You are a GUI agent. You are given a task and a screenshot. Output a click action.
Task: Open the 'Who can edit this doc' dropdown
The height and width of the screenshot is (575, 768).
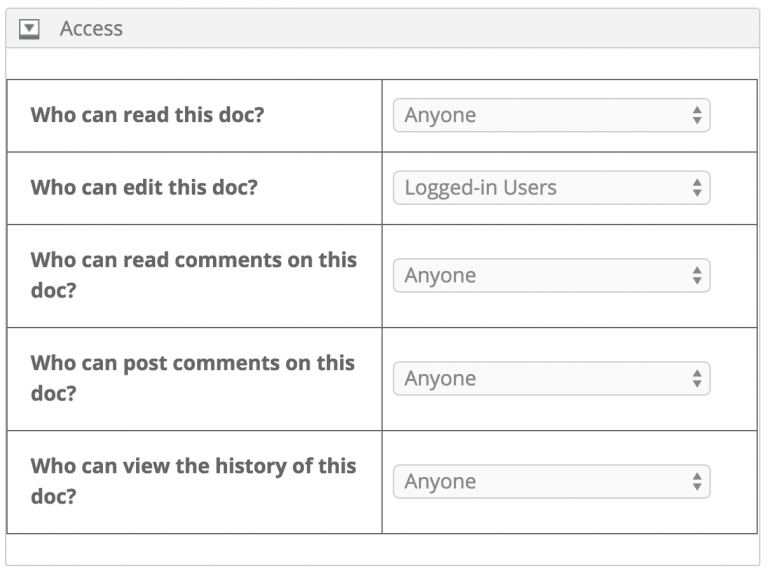click(x=552, y=188)
